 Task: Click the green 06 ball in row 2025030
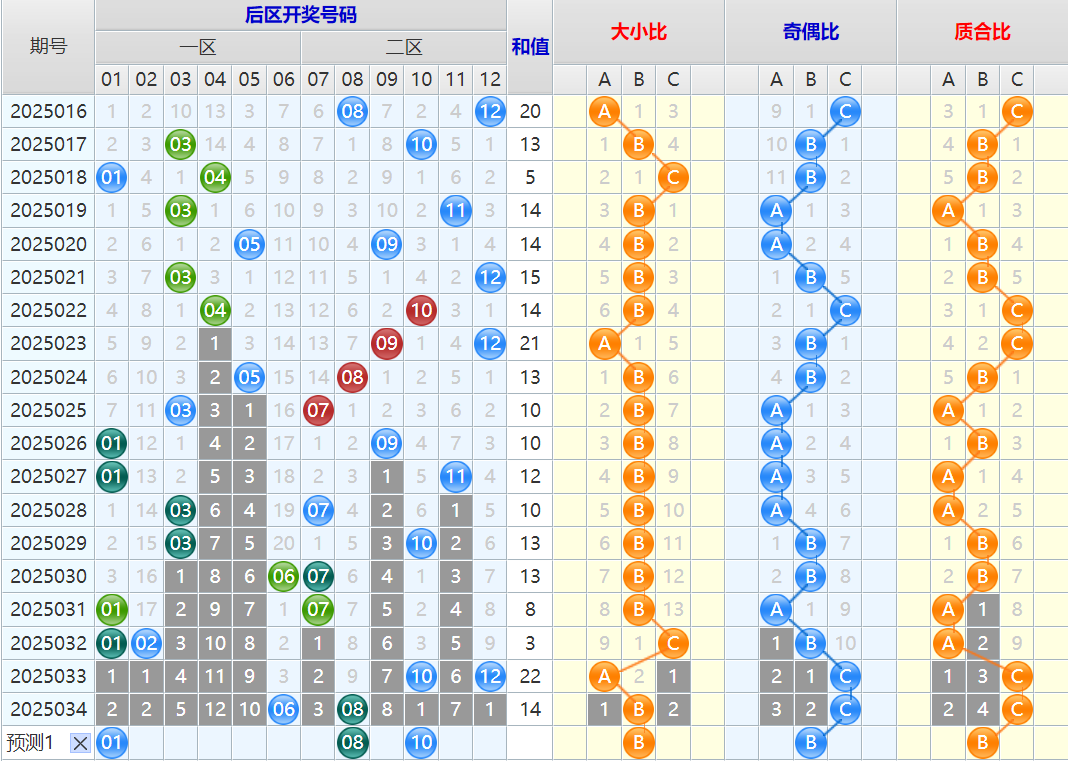pyautogui.click(x=283, y=576)
